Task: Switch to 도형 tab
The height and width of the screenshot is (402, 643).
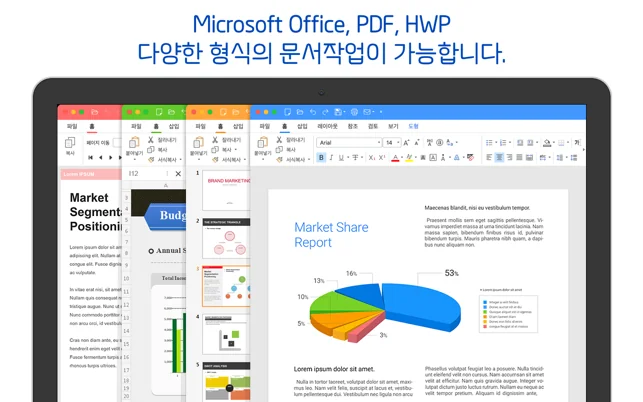Action: 413,126
